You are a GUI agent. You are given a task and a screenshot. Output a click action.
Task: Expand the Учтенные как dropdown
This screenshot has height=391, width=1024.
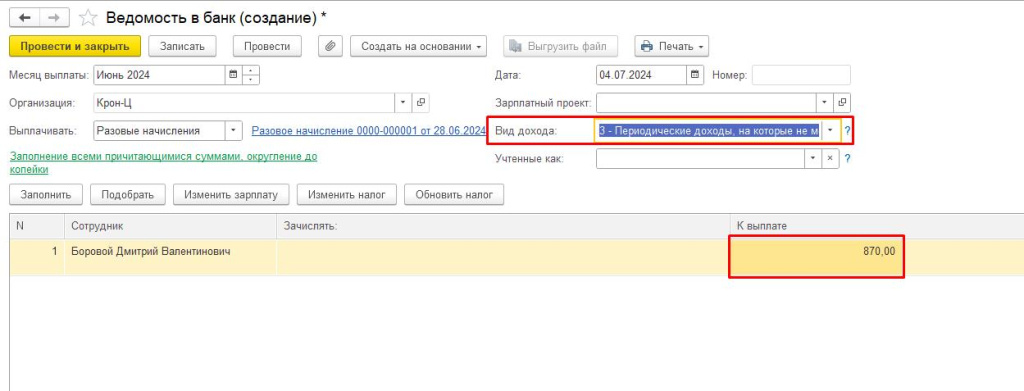coord(813,159)
